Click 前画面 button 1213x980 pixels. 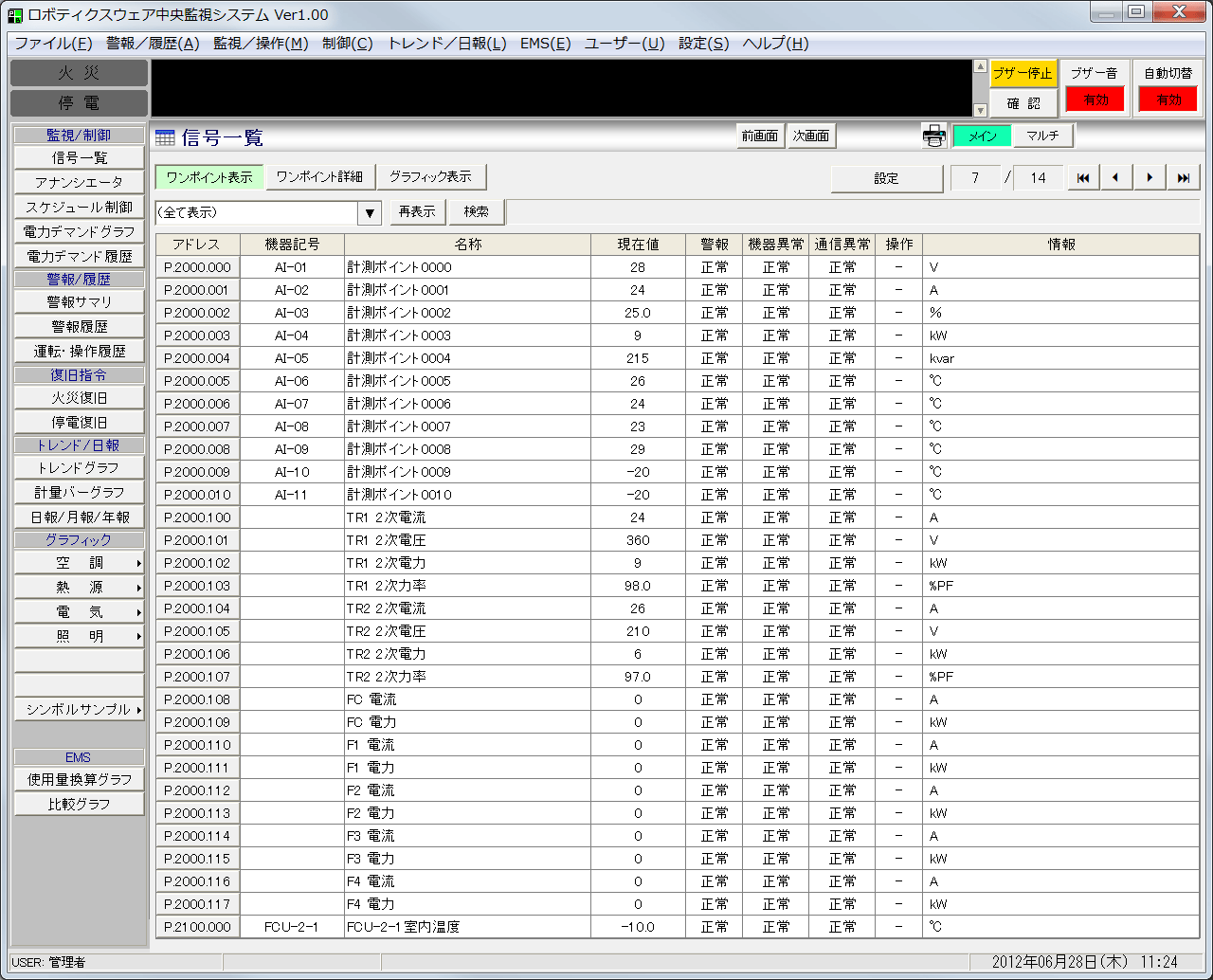coord(760,136)
